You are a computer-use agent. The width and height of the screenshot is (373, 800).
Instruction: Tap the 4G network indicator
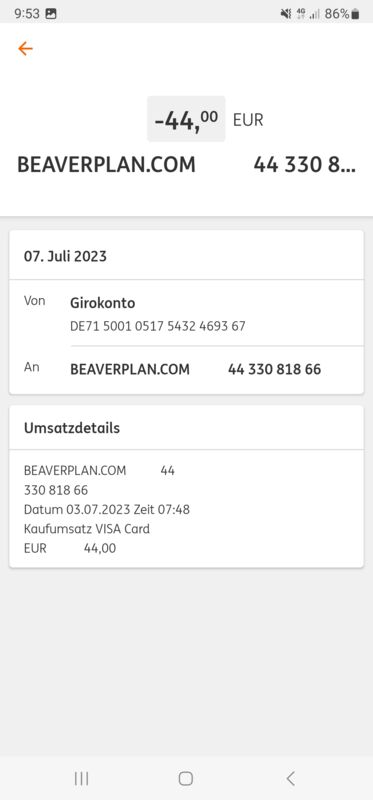coord(301,14)
